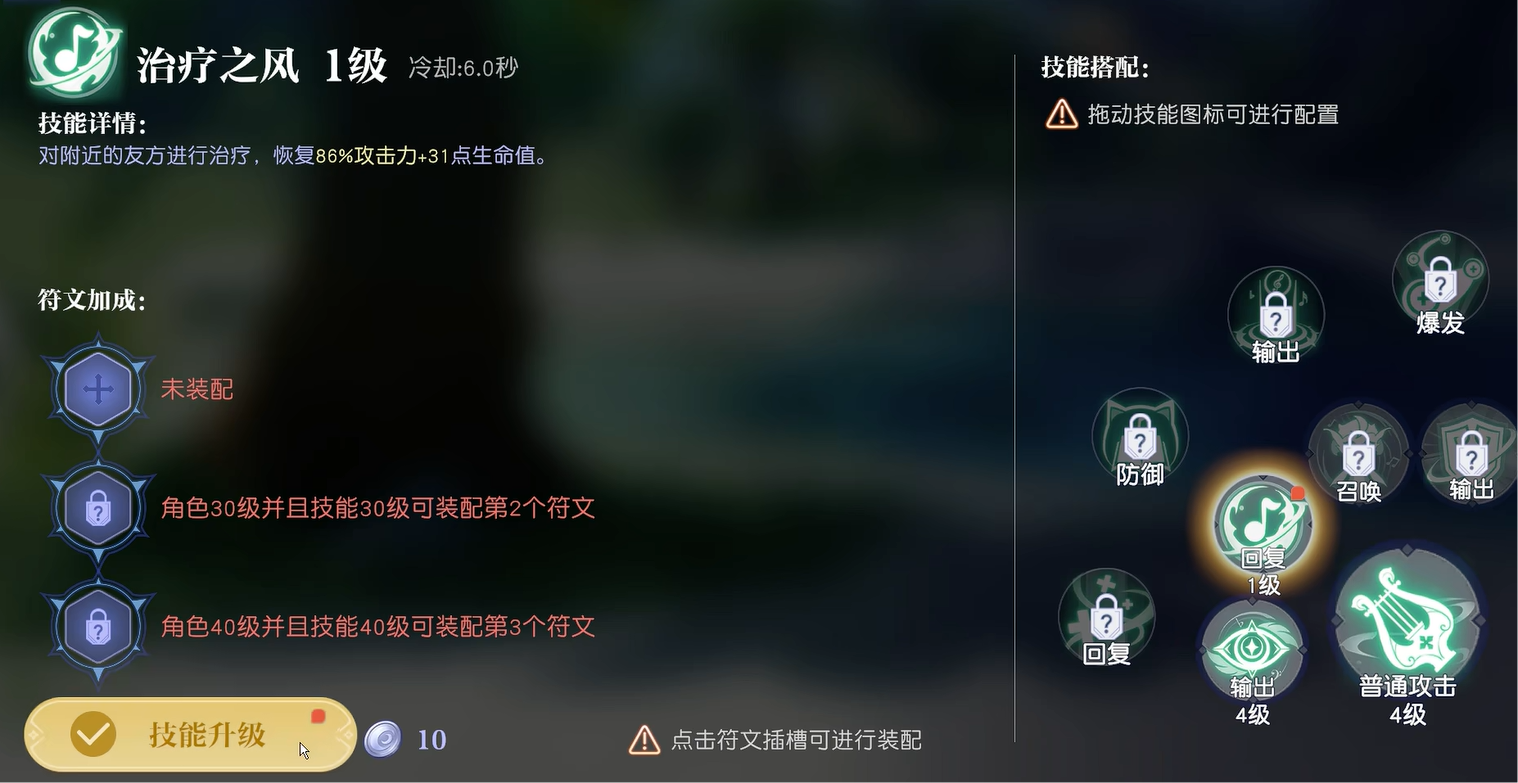The height and width of the screenshot is (783, 1518).
Task: Select the 输出 4级 eye skill icon
Action: click(1252, 652)
